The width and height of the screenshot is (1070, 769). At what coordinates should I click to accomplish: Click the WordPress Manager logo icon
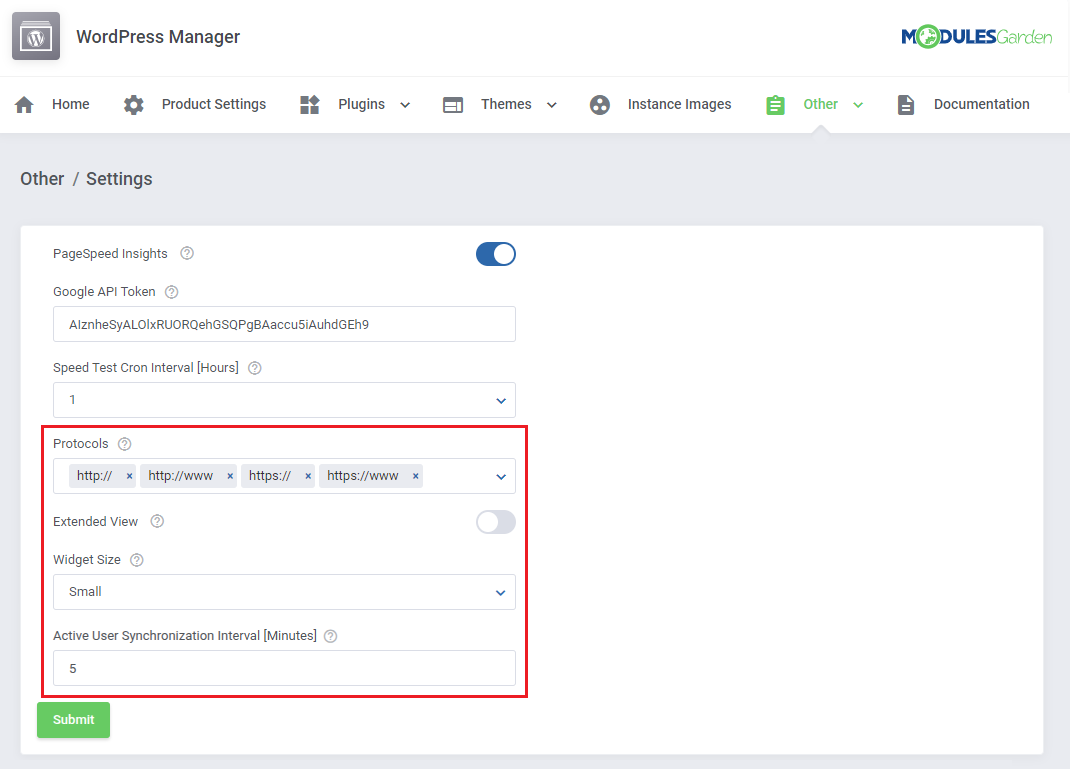pyautogui.click(x=36, y=36)
